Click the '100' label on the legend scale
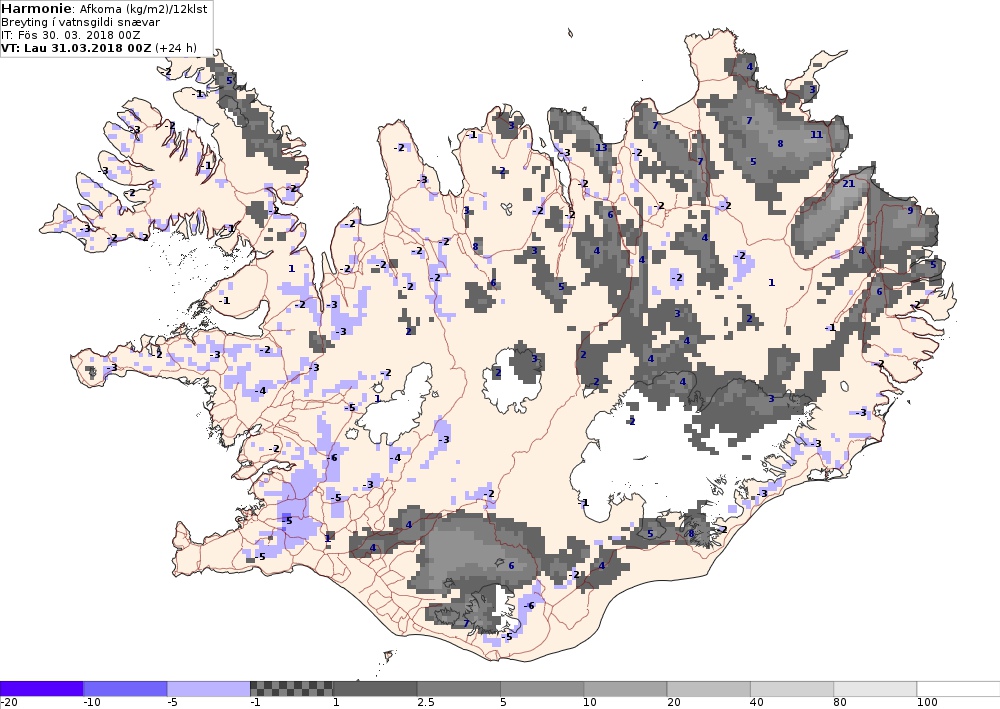Viewport: 1000px width, 709px height. click(927, 703)
